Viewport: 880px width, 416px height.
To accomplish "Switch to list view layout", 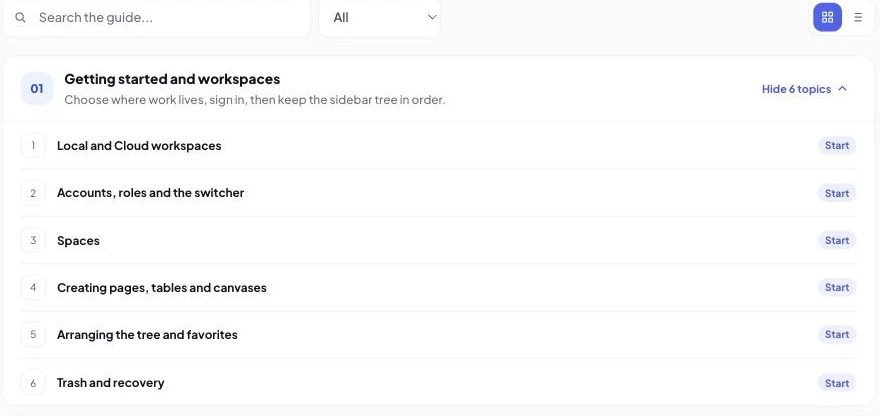I will [858, 17].
